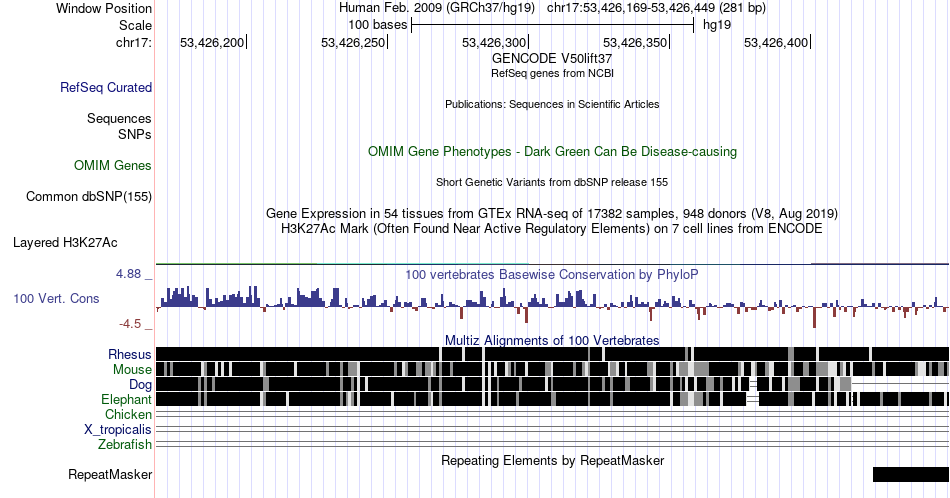Click the 100 vertebrates Basewise Conservation title
Viewport: 950px width, 498px height.
[552, 274]
